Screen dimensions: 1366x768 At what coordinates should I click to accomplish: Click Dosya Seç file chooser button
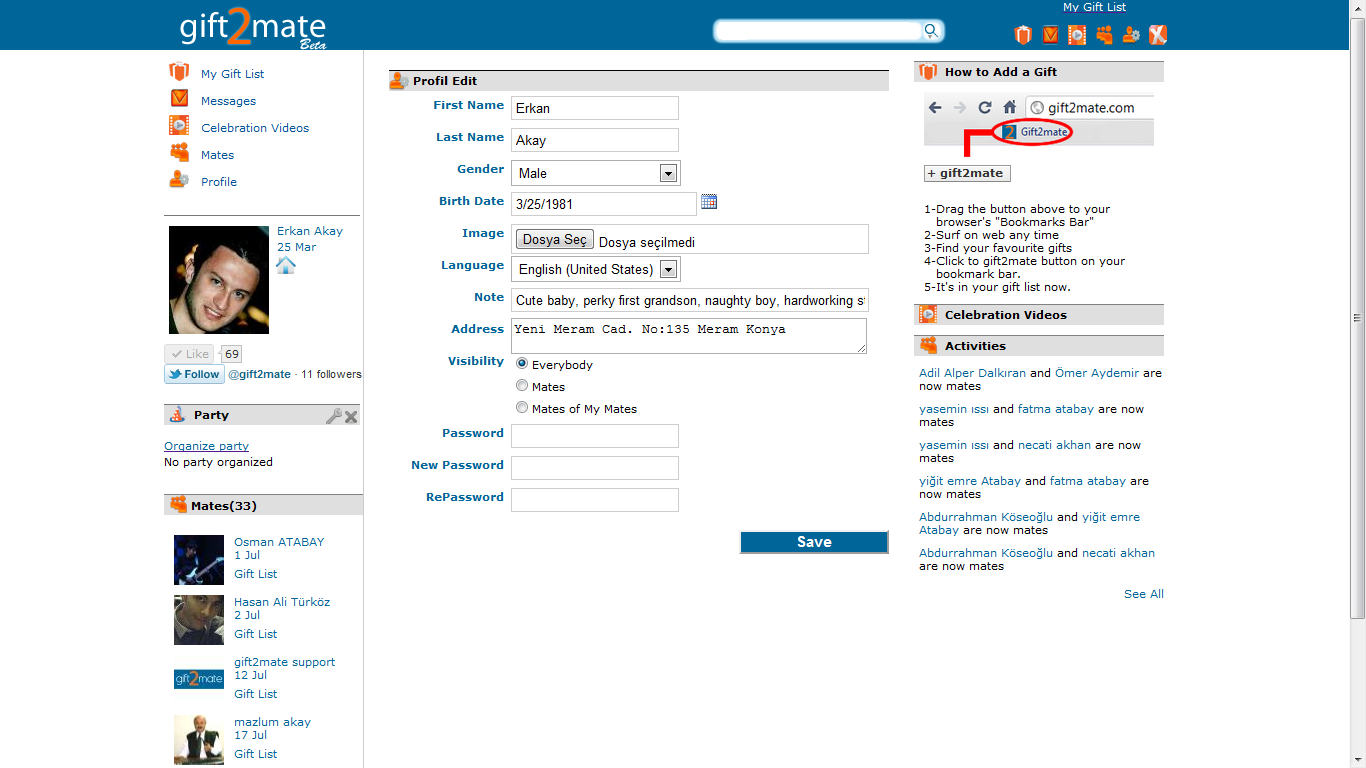pyautogui.click(x=555, y=240)
